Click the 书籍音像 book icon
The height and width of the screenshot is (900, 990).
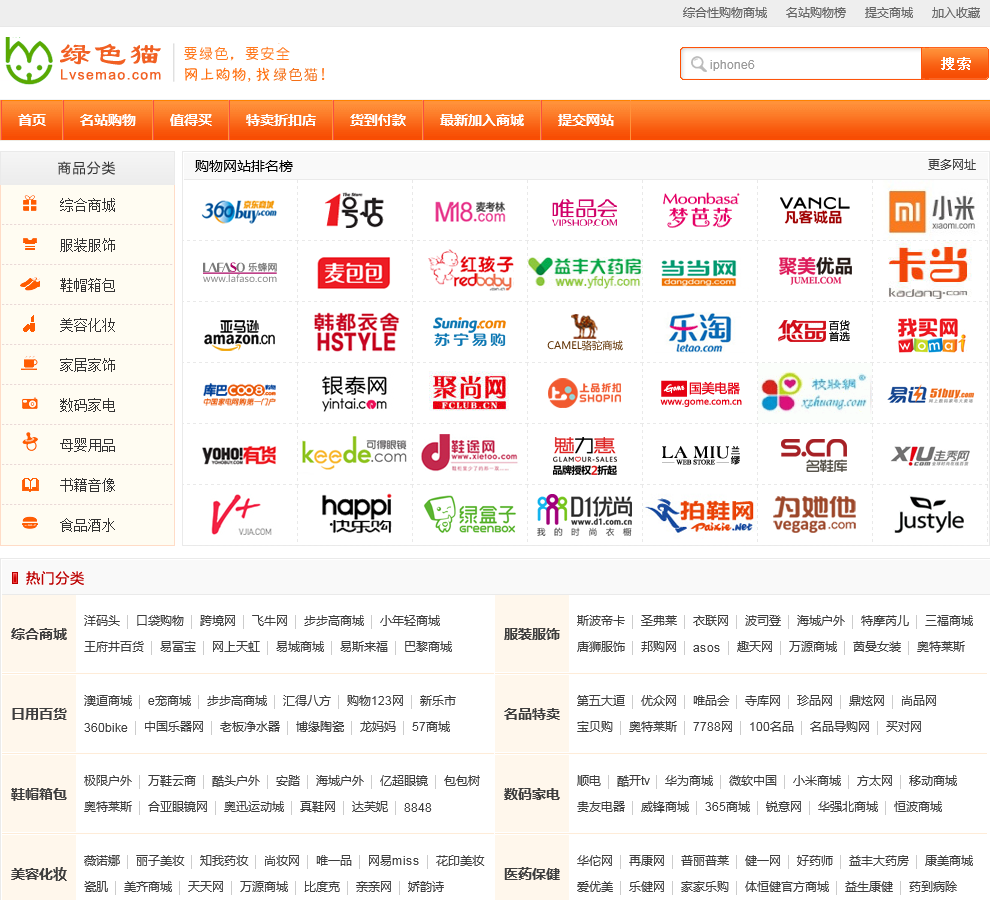tap(30, 484)
